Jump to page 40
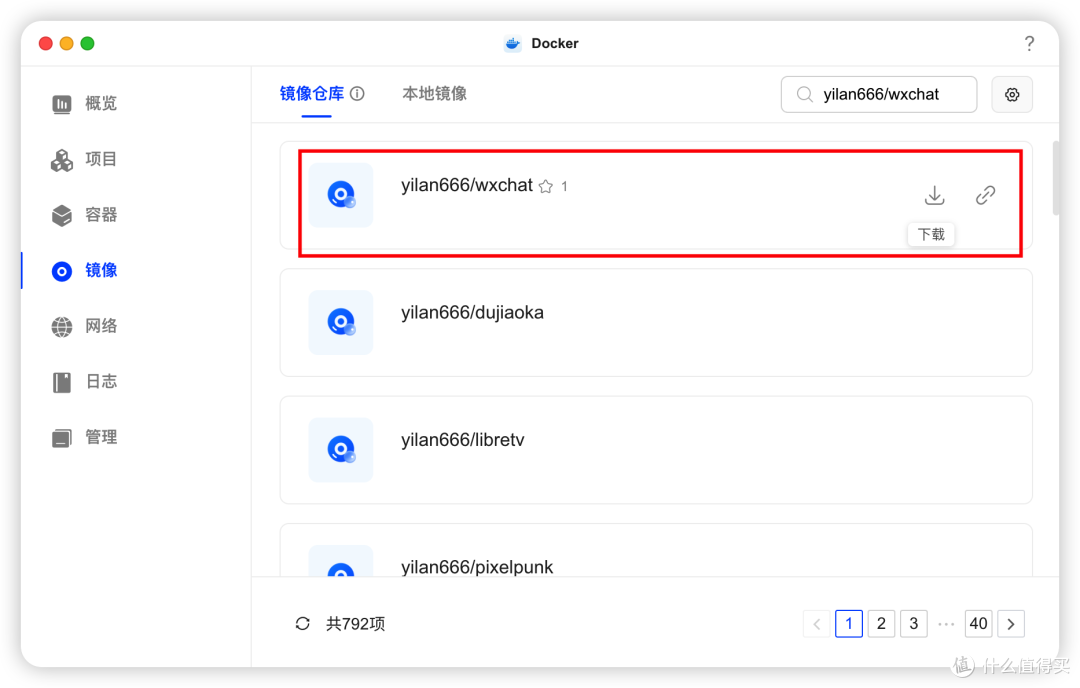This screenshot has width=1080, height=688. tap(978, 623)
